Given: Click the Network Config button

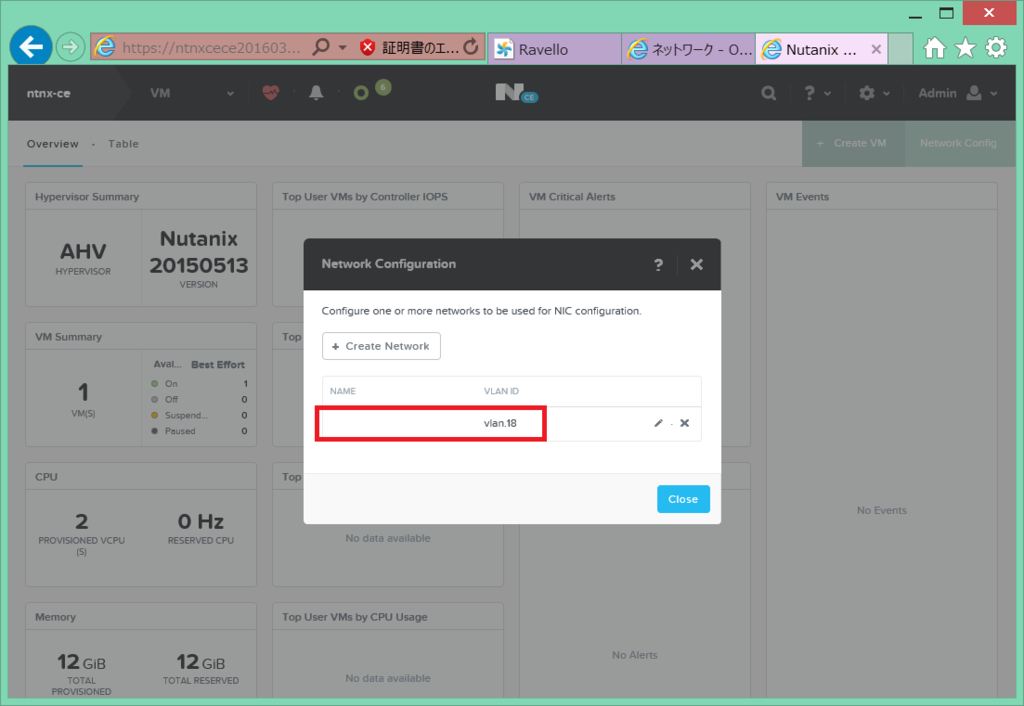Looking at the screenshot, I should pos(958,143).
